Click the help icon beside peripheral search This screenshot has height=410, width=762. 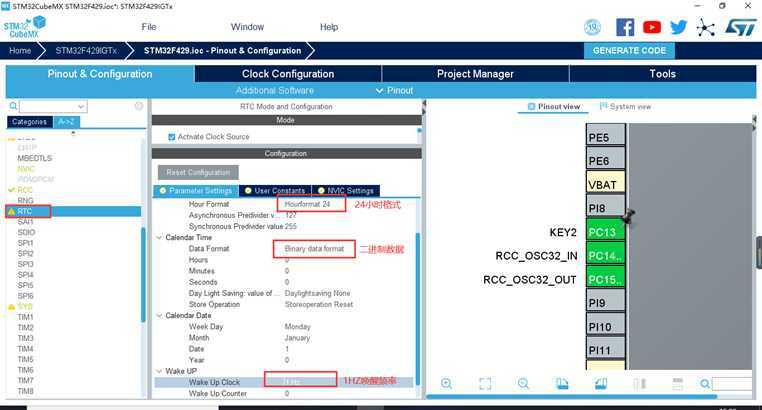[139, 106]
